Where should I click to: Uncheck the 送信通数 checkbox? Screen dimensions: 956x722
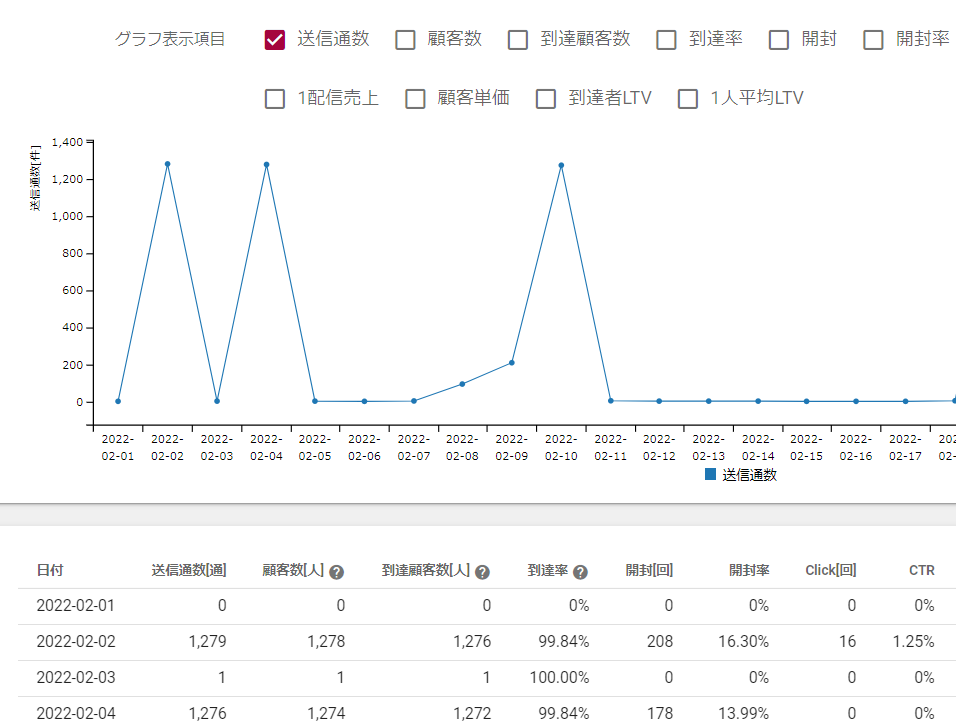coord(275,40)
